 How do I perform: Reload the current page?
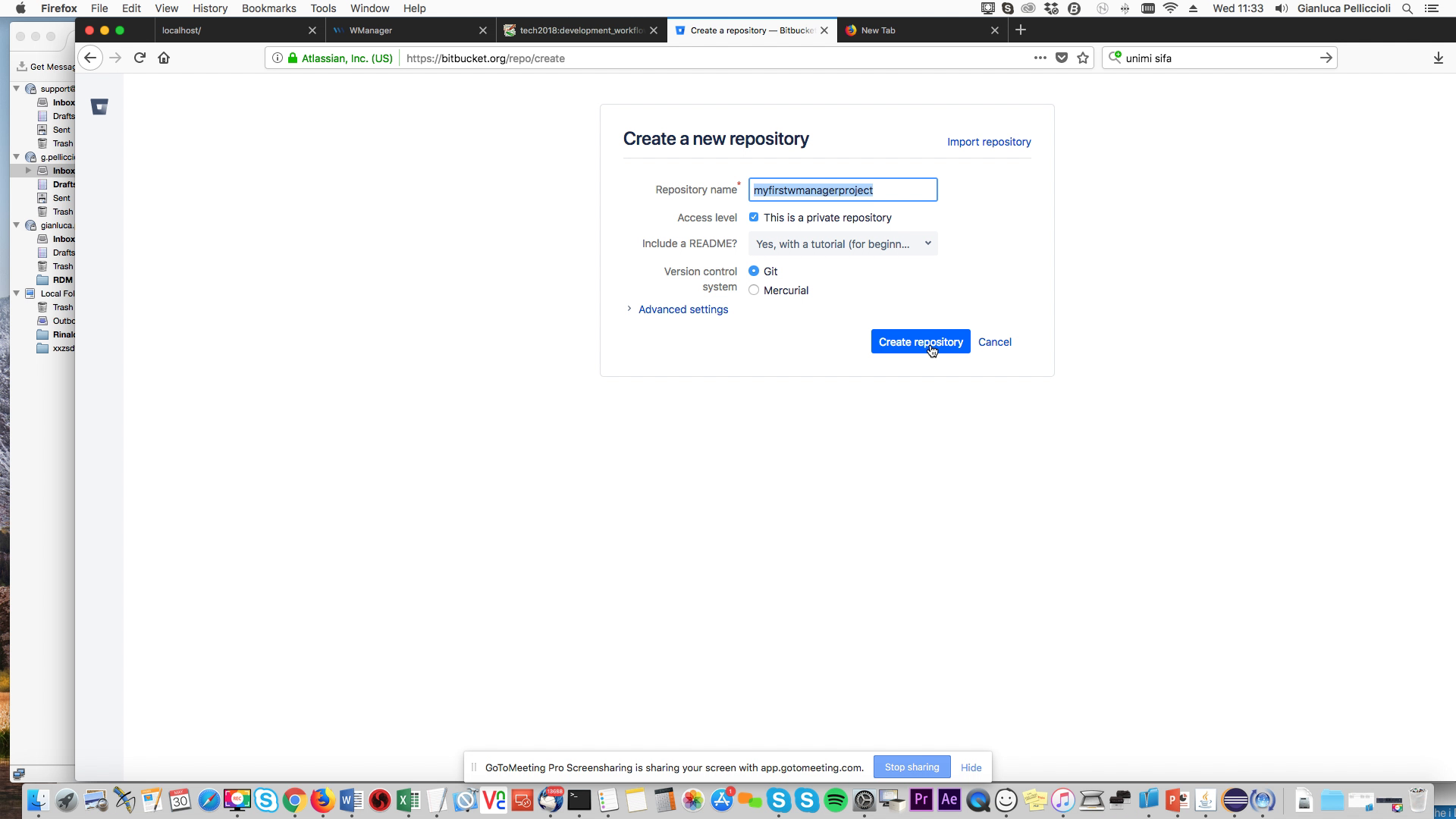[x=140, y=58]
